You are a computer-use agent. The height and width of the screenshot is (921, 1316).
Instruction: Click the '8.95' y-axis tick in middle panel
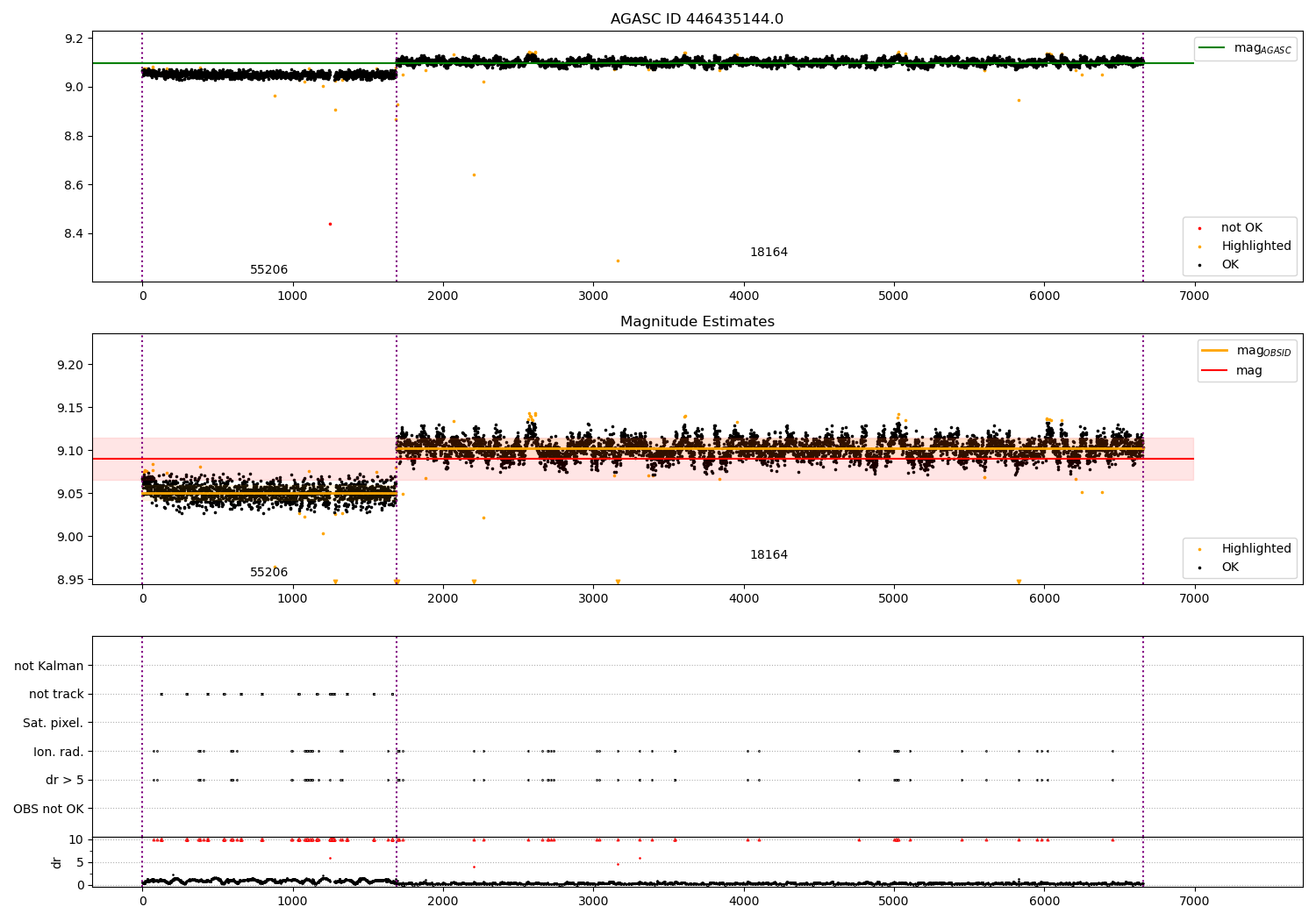click(x=72, y=580)
